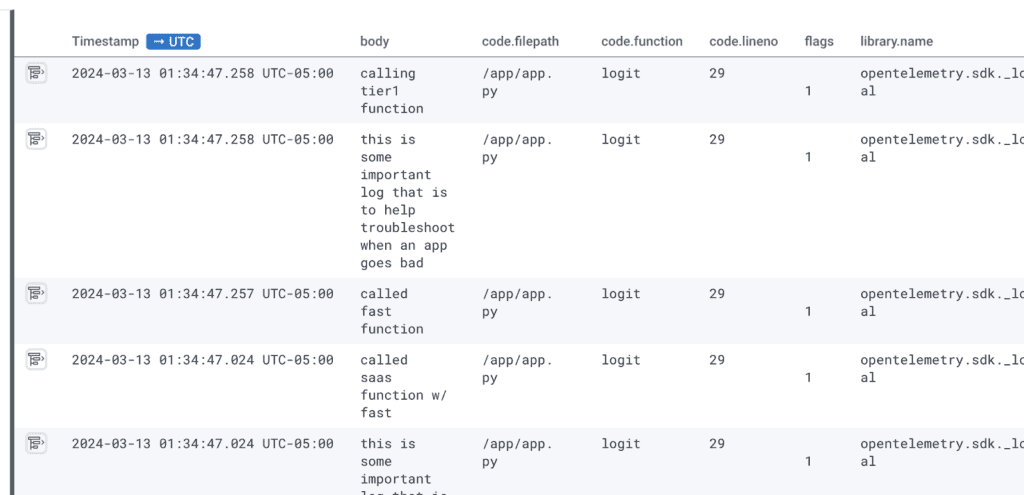Open trace icon for 'called saas function' row
The height and width of the screenshot is (495, 1024).
point(36,360)
